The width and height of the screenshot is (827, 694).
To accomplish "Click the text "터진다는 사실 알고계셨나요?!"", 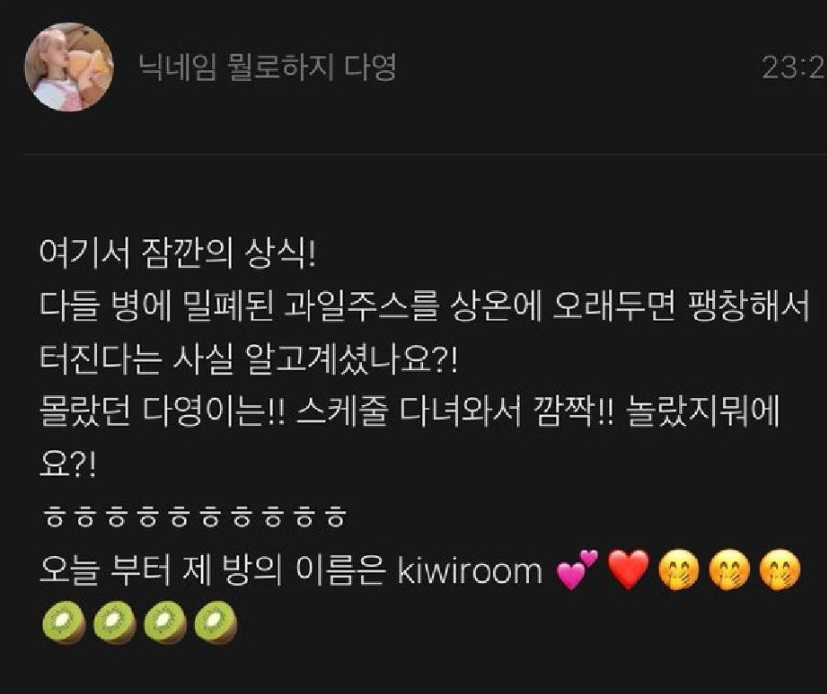I will coord(248,360).
